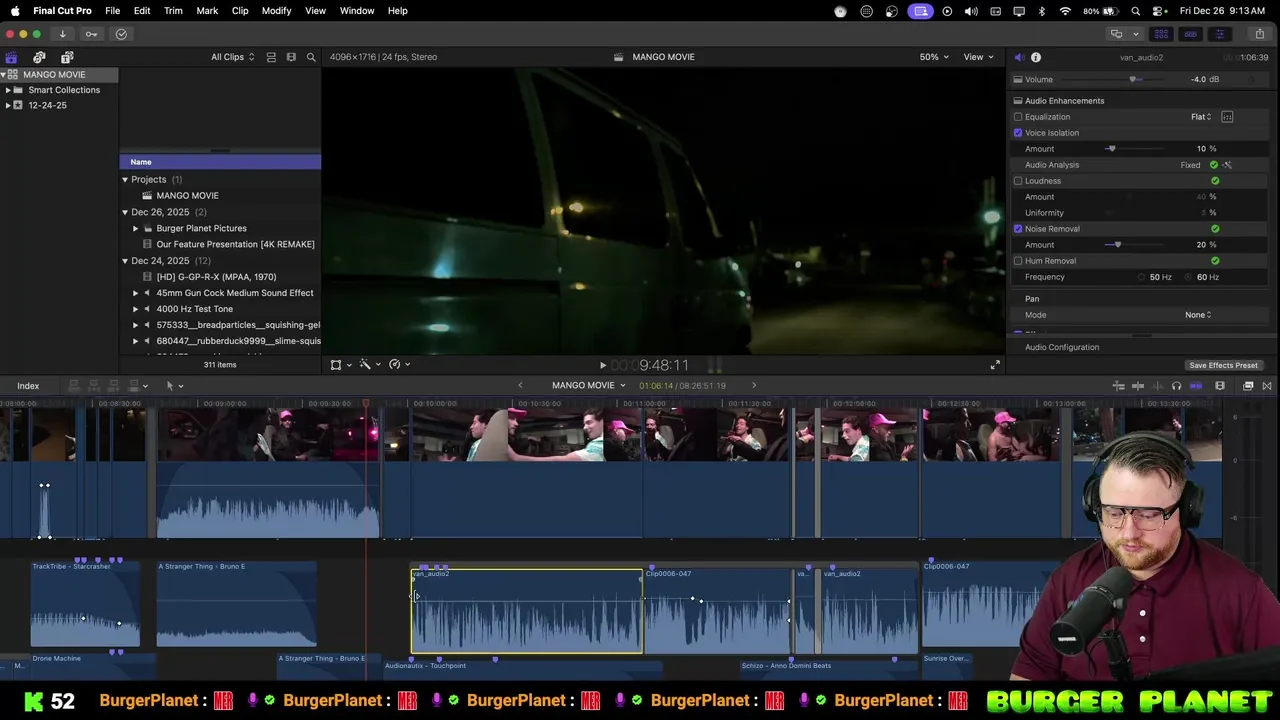1280x720 pixels.
Task: Play the viewer with play button
Action: [602, 366]
